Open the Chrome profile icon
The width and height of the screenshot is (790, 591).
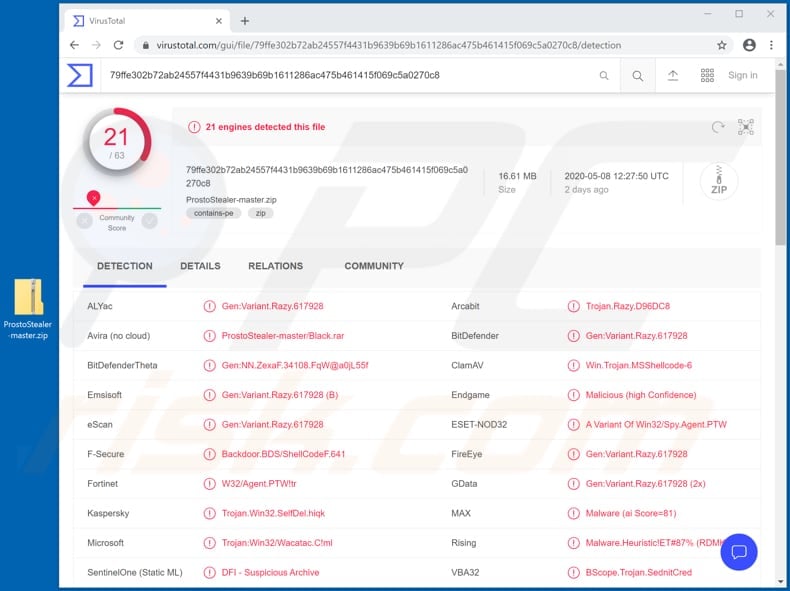(749, 45)
